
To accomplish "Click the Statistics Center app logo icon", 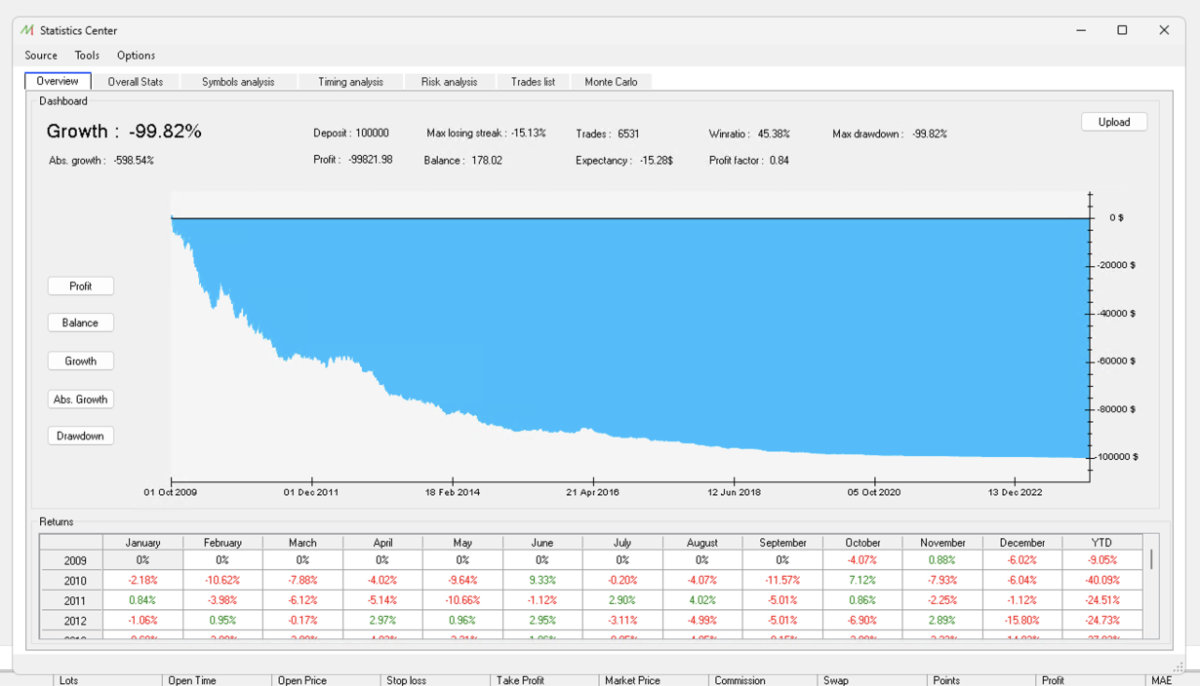I will [x=27, y=31].
